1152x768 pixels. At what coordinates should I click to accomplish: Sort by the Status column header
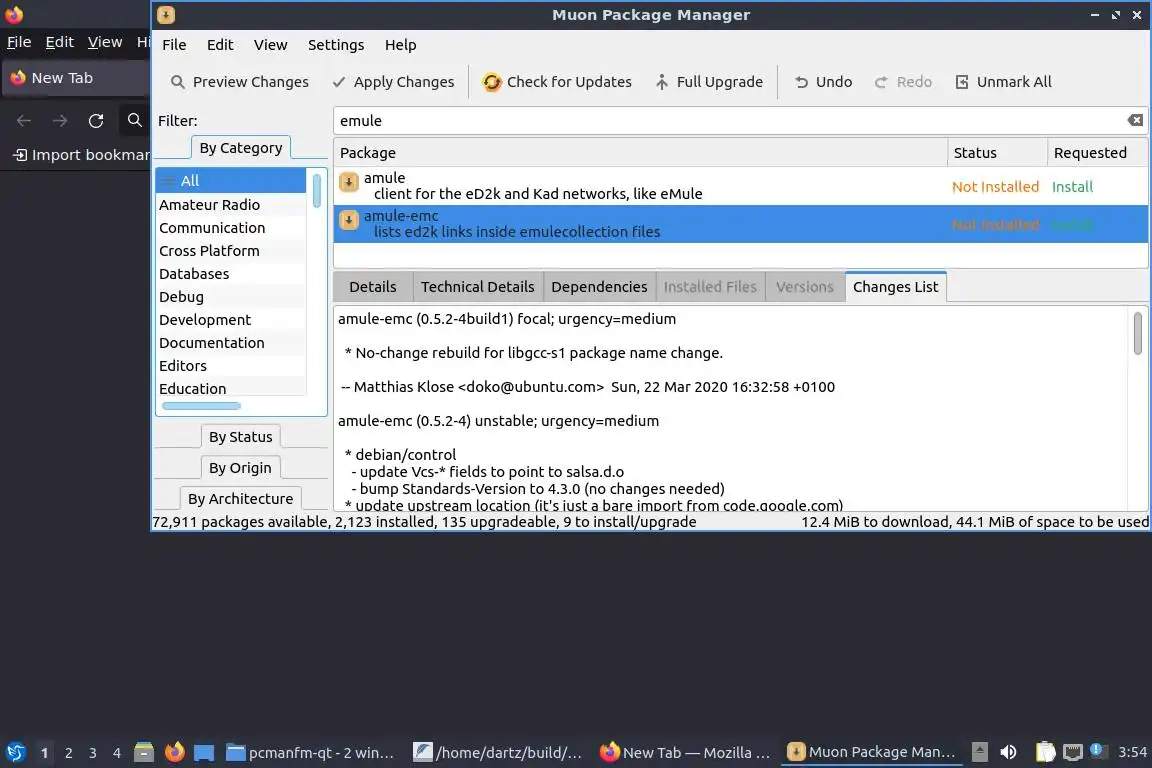997,153
